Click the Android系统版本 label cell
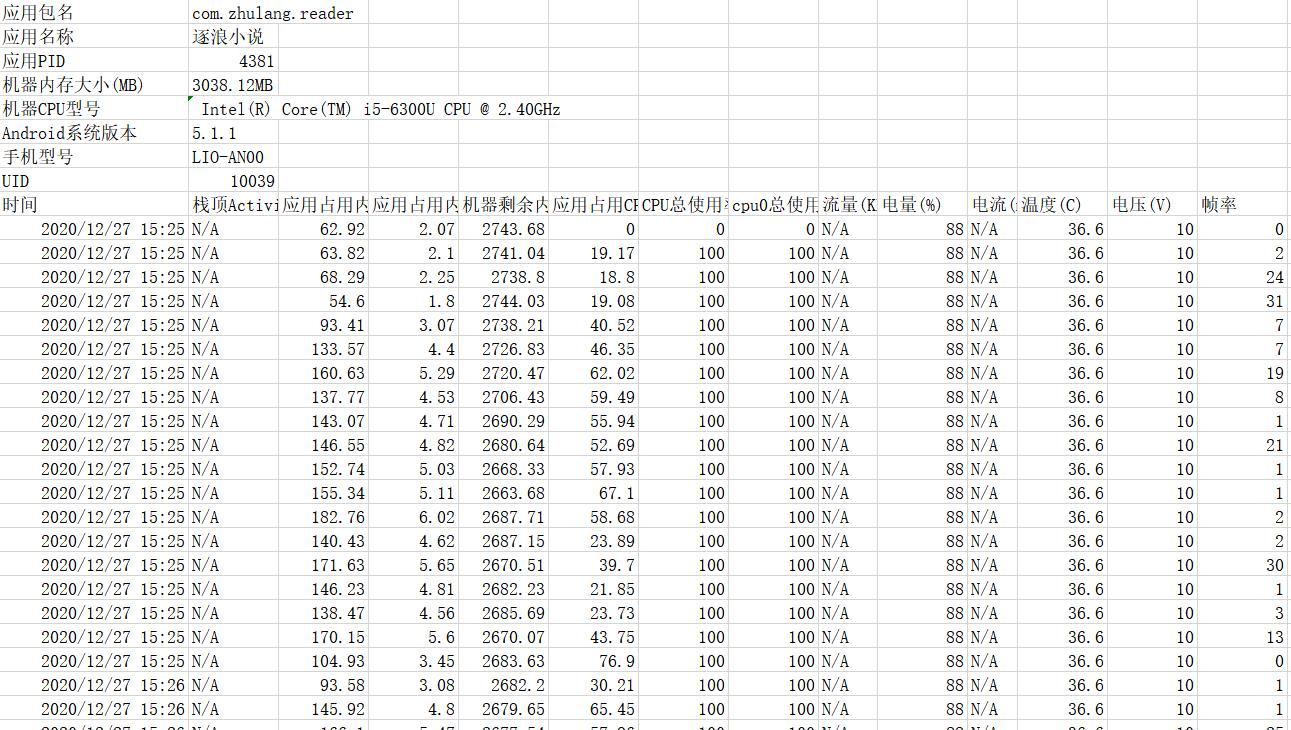The height and width of the screenshot is (730, 1291). pos(95,133)
